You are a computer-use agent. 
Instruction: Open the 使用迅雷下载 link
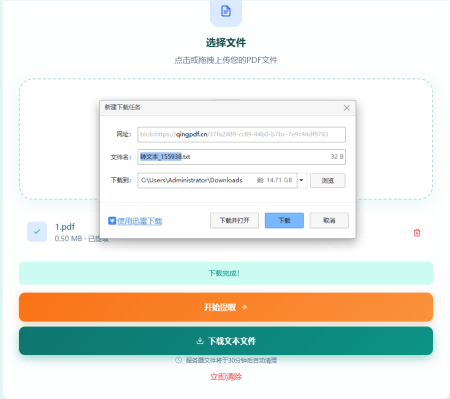140,221
